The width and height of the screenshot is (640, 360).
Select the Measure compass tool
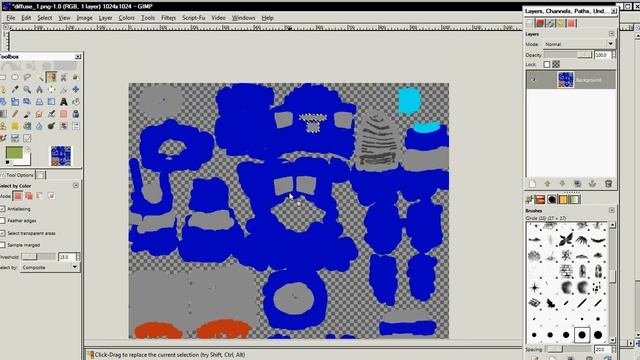[x=39, y=89]
